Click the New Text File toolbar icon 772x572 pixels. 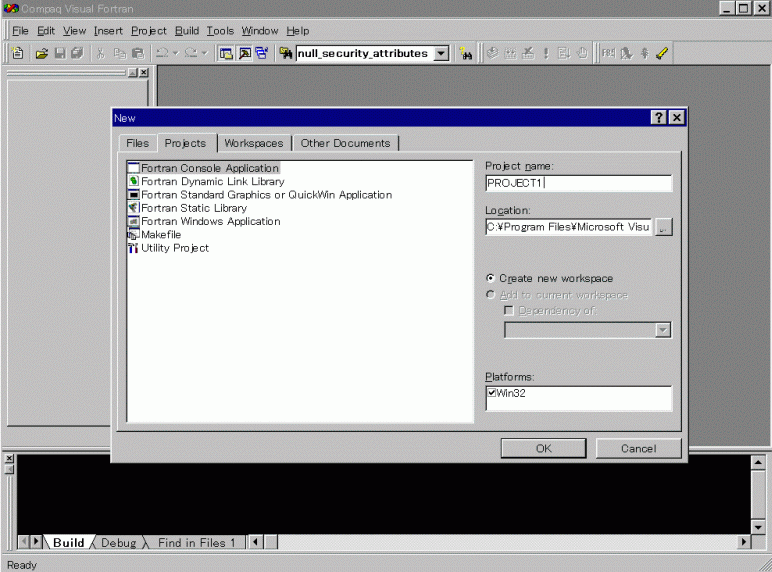[18, 53]
